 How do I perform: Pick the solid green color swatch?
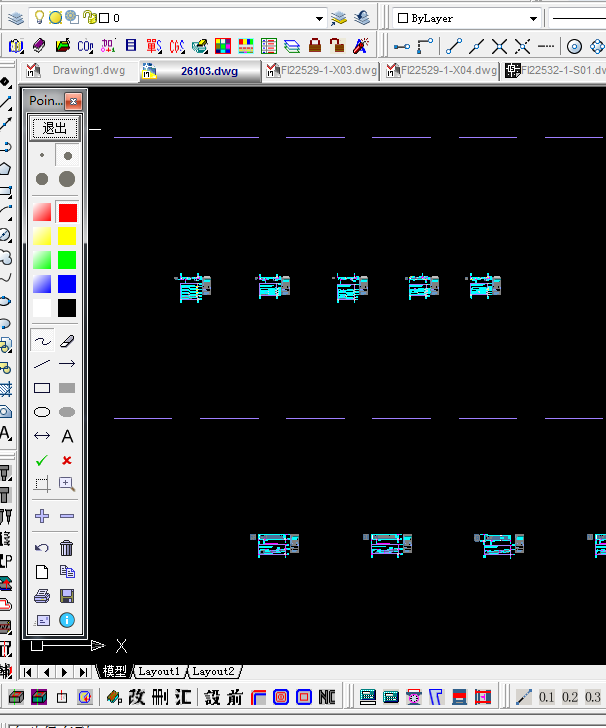point(67,260)
